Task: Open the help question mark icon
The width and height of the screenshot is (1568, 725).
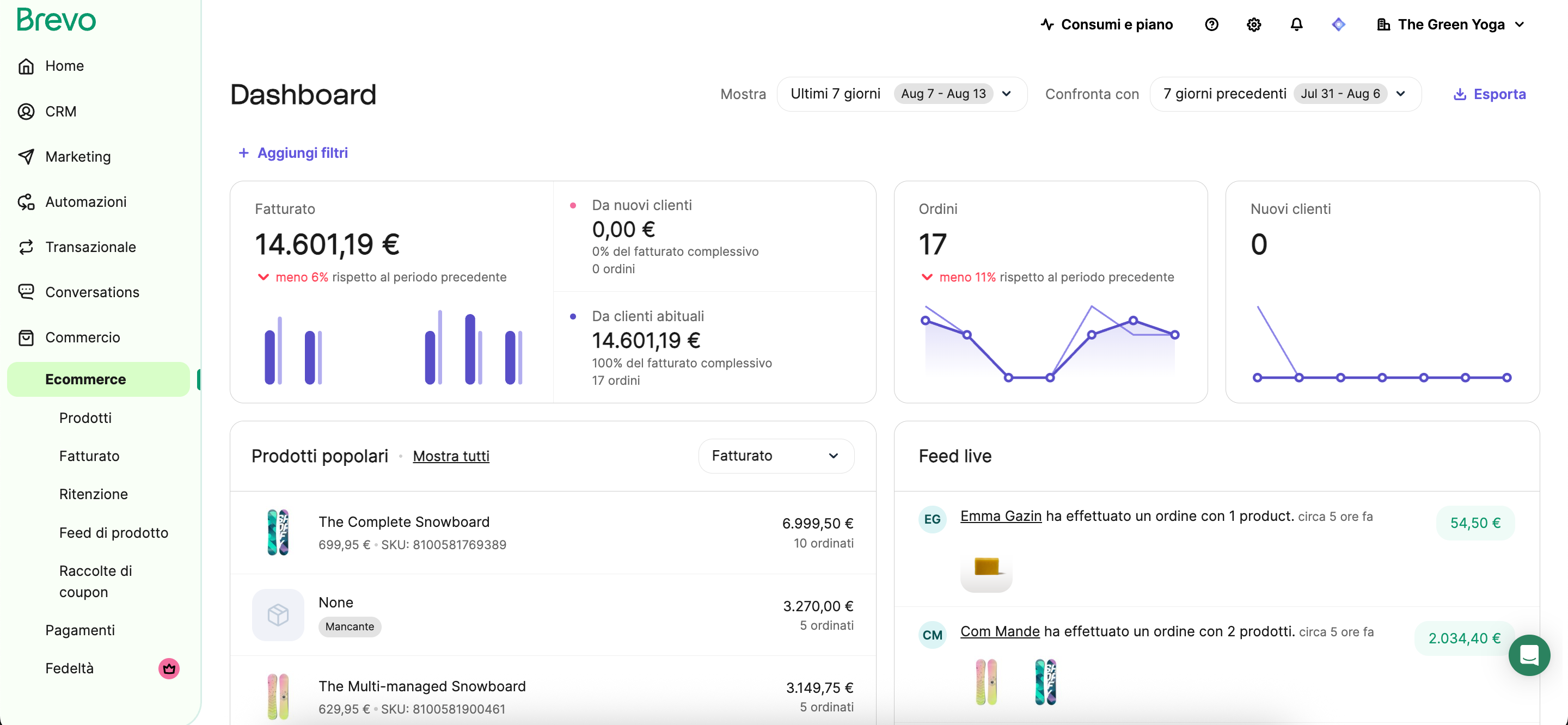Action: [x=1211, y=24]
